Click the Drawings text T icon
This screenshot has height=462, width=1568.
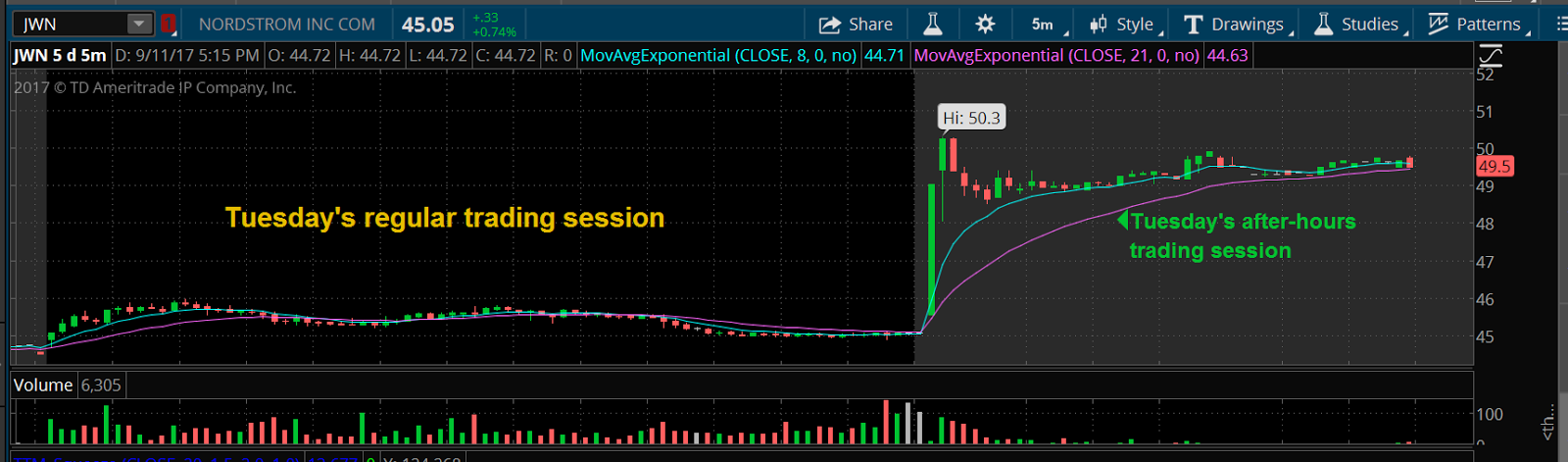pyautogui.click(x=1193, y=25)
